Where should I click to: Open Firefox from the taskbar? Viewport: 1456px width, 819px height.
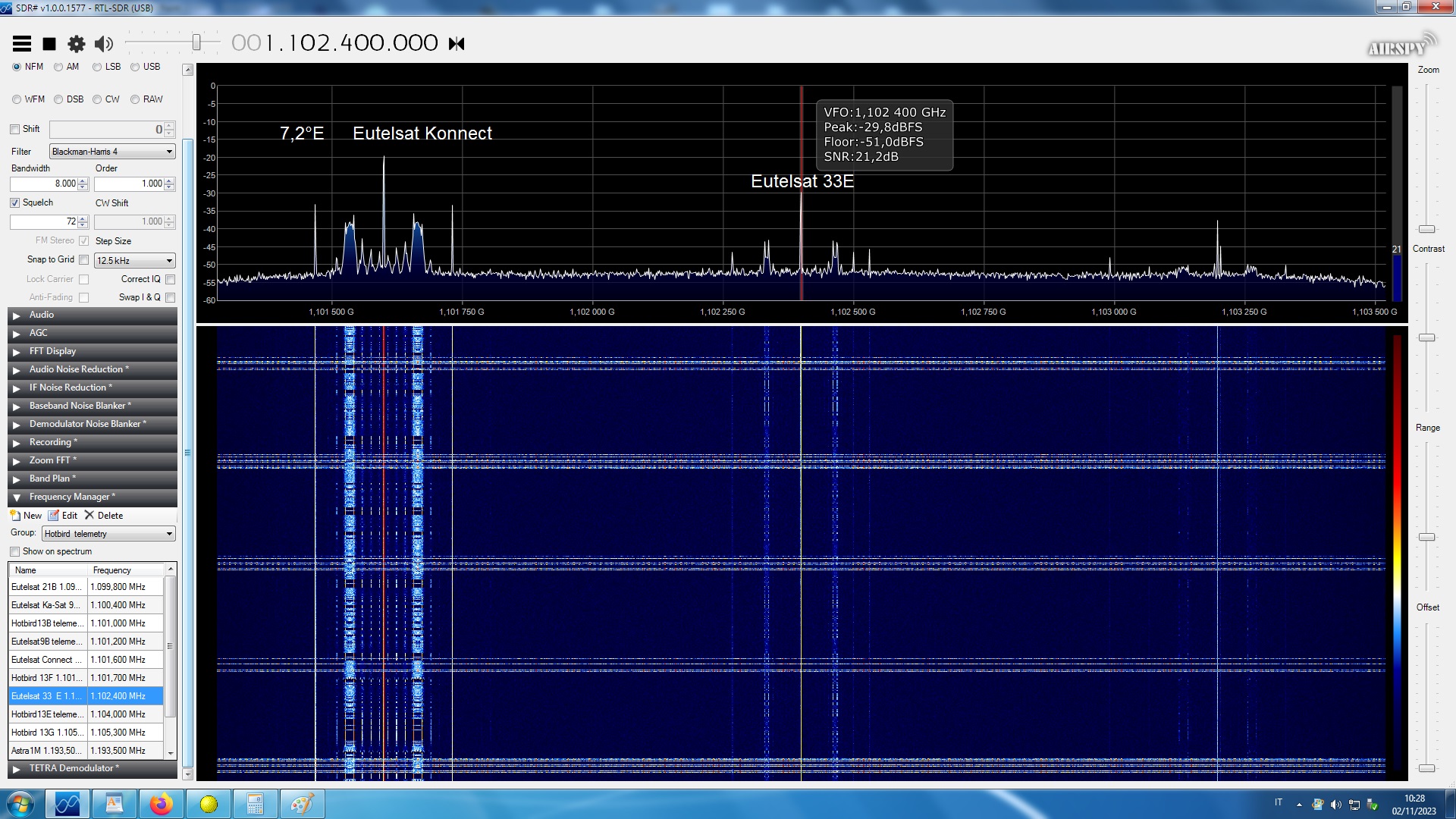[x=161, y=804]
